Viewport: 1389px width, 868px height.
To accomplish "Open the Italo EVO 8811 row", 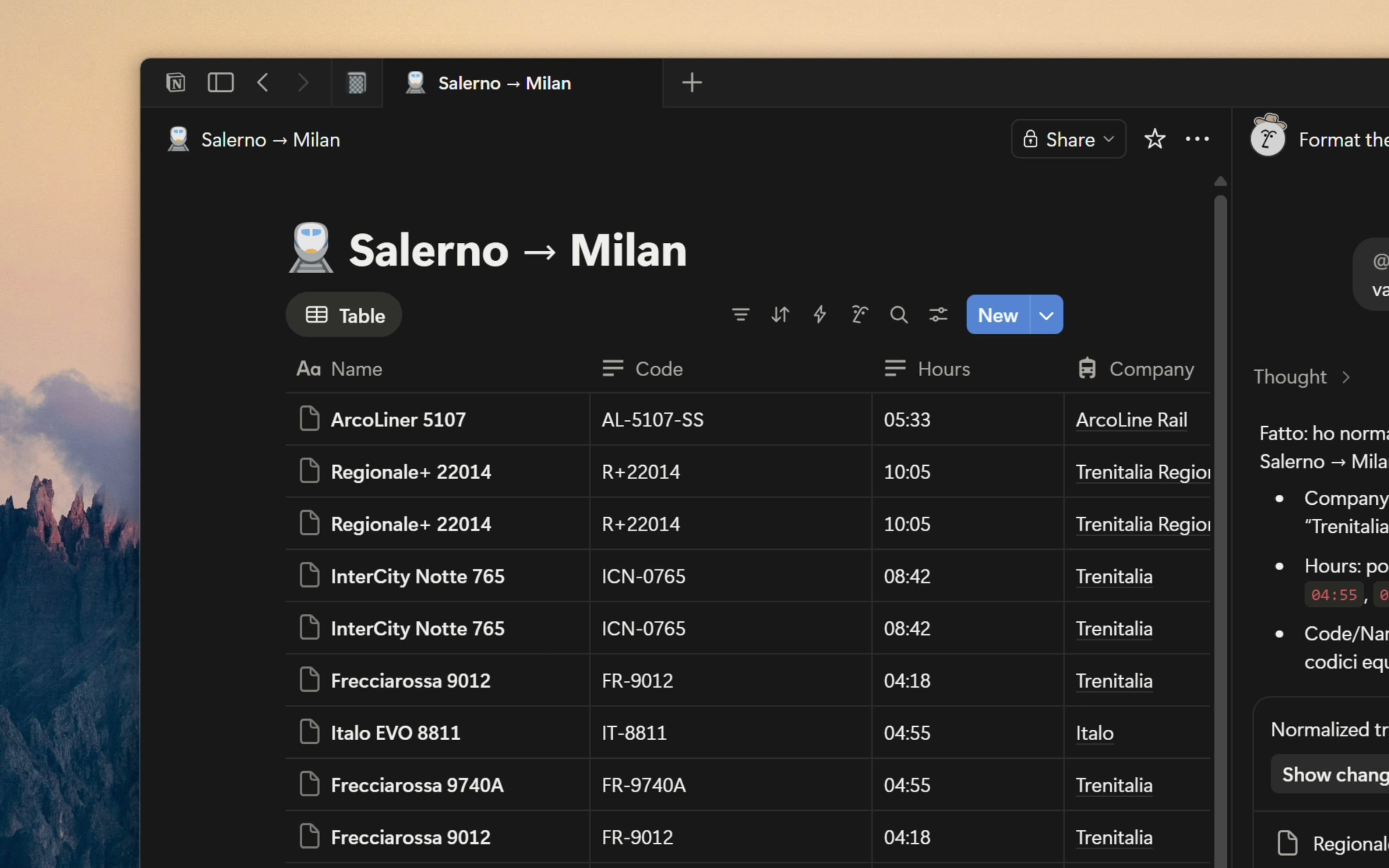I will [x=395, y=733].
